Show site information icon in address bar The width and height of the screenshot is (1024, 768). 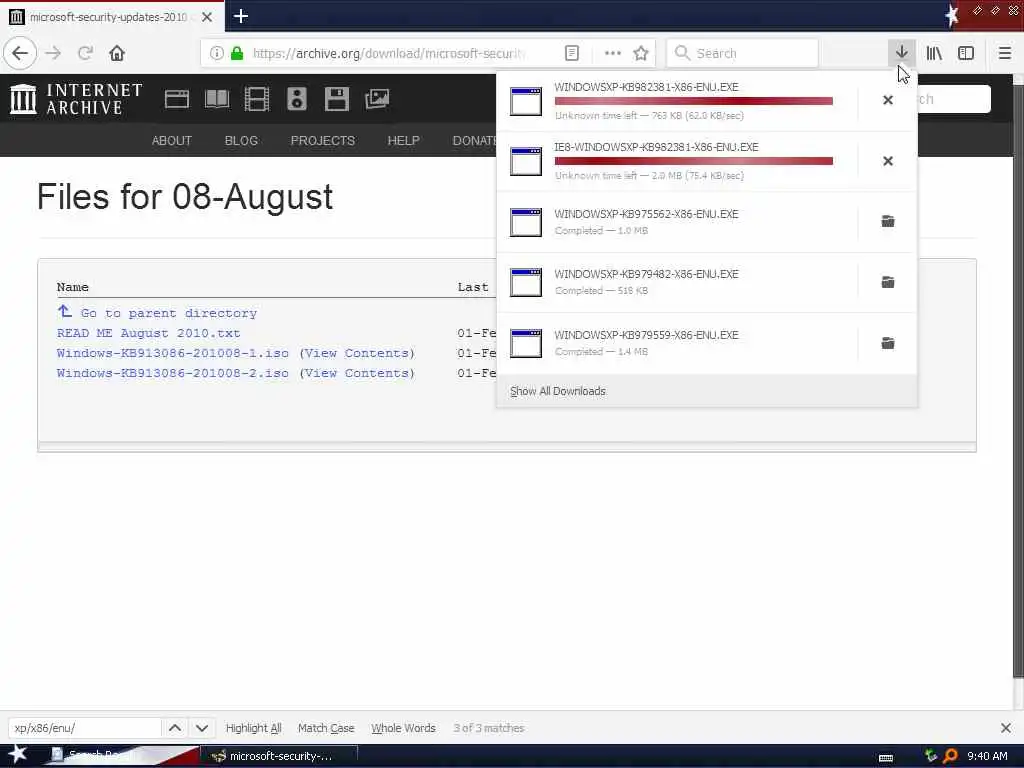[216, 53]
